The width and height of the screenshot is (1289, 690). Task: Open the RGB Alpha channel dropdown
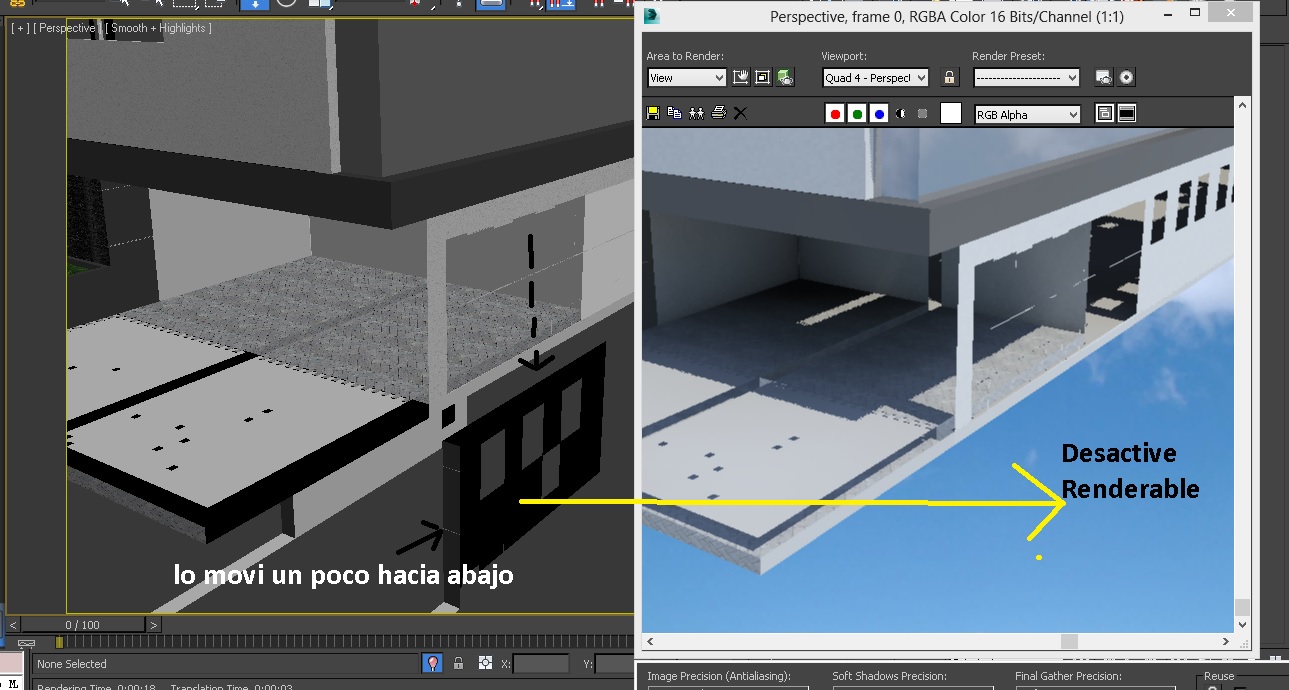1027,115
